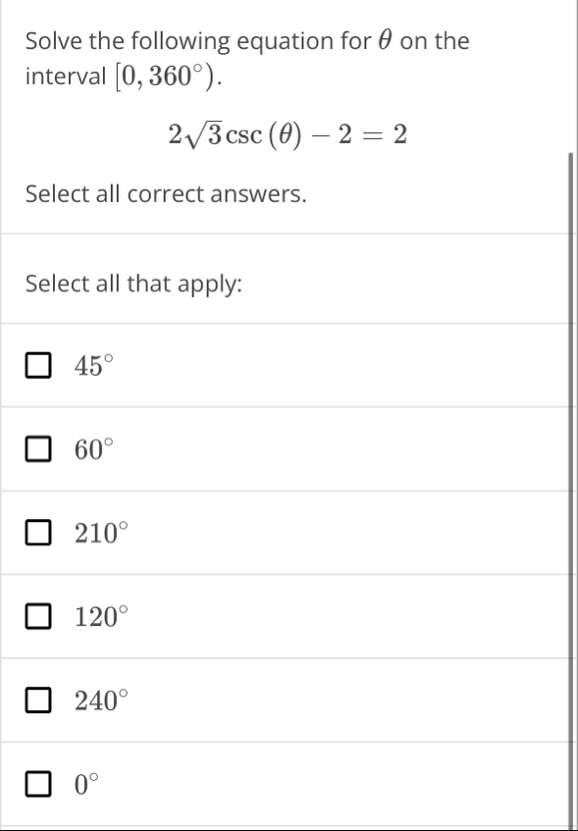Screen dimensions: 578x831
Task: Click the row containing the 240° answer
Action: click(x=290, y=701)
